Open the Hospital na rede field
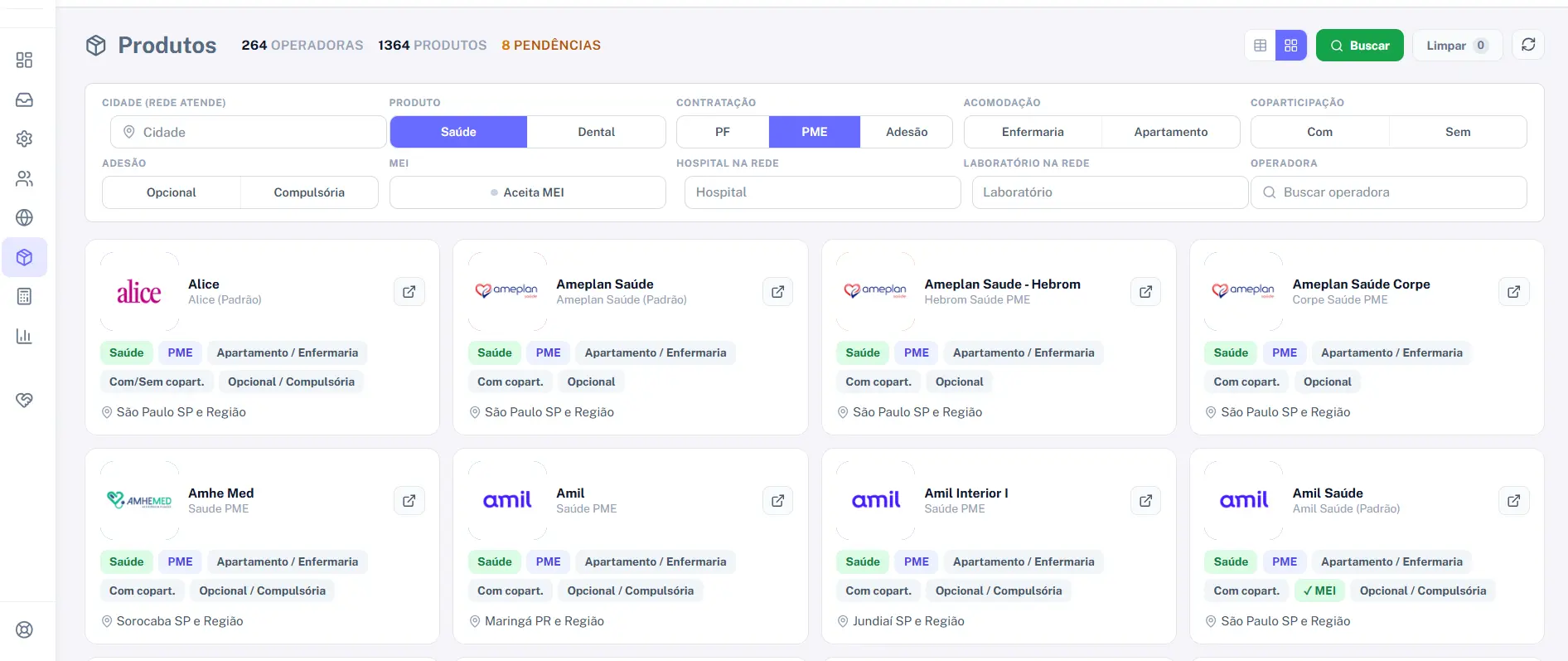 823,192
